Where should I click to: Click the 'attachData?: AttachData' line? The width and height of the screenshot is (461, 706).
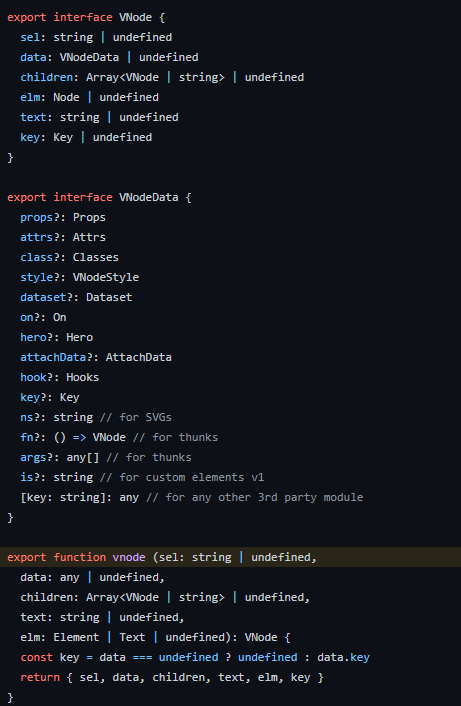[96, 358]
